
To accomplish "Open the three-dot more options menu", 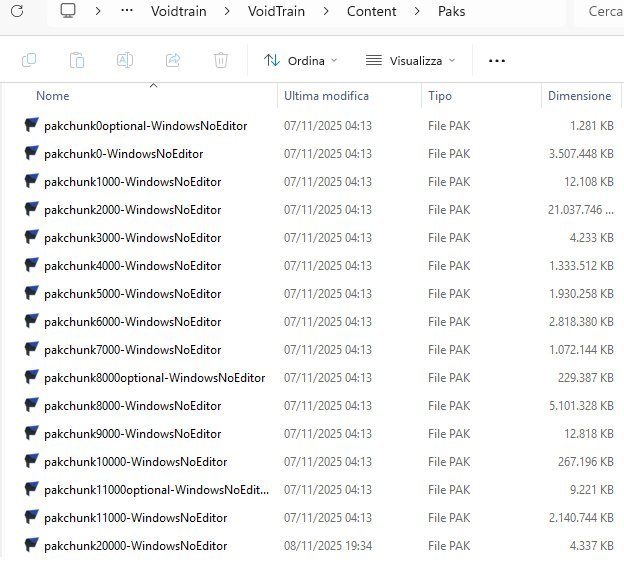I will [x=497, y=61].
